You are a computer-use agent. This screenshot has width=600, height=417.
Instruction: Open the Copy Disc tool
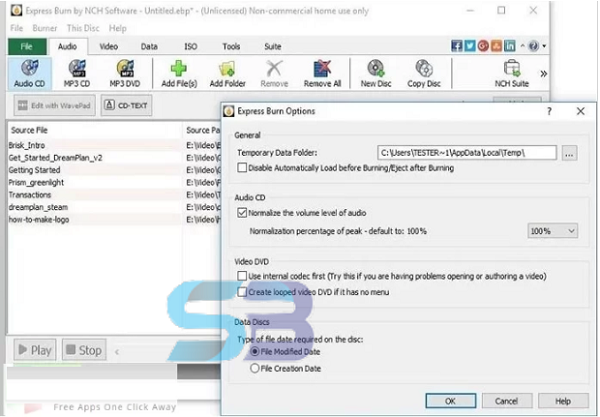pos(424,74)
